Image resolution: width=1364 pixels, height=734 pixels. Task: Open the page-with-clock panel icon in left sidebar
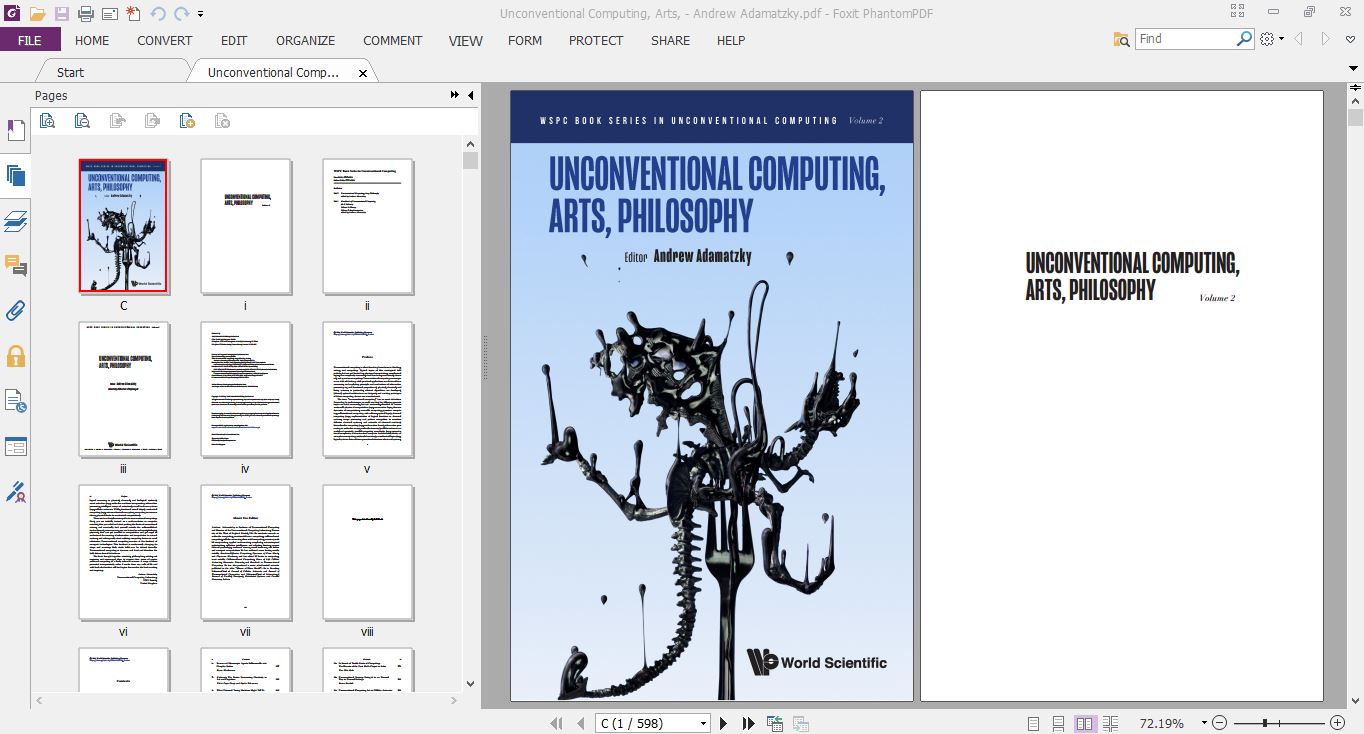(x=15, y=401)
